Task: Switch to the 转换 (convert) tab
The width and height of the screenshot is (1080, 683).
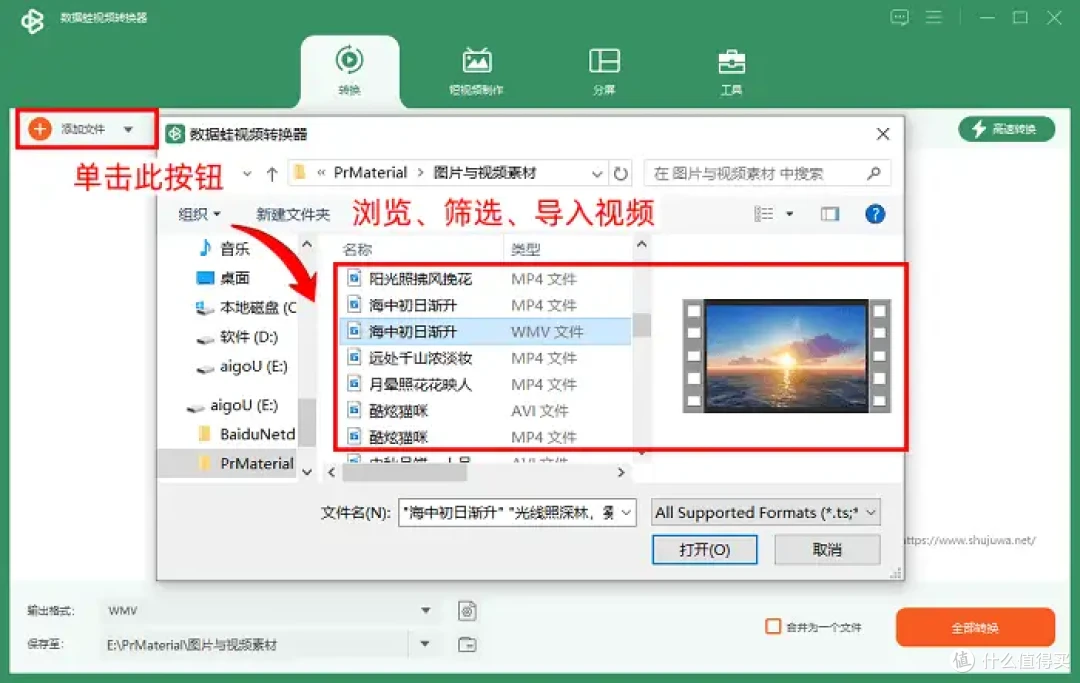Action: (349, 70)
